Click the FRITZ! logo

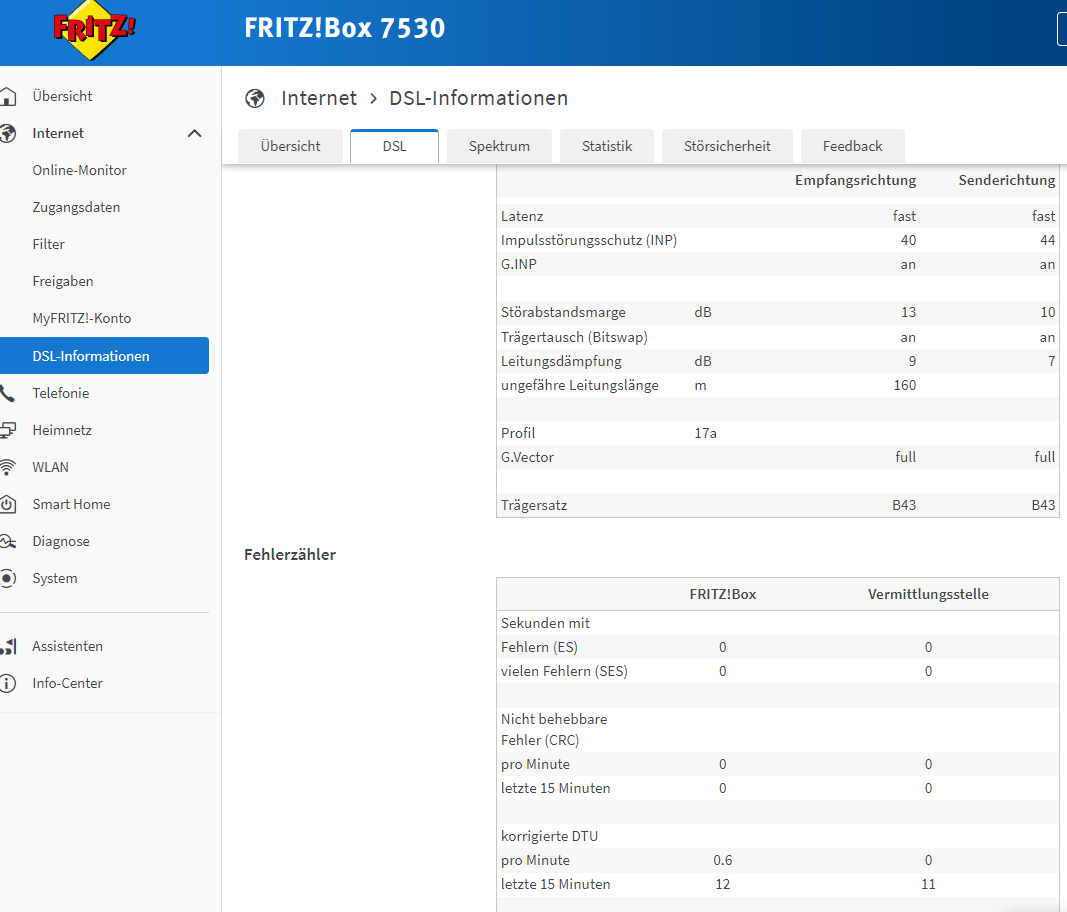[94, 30]
